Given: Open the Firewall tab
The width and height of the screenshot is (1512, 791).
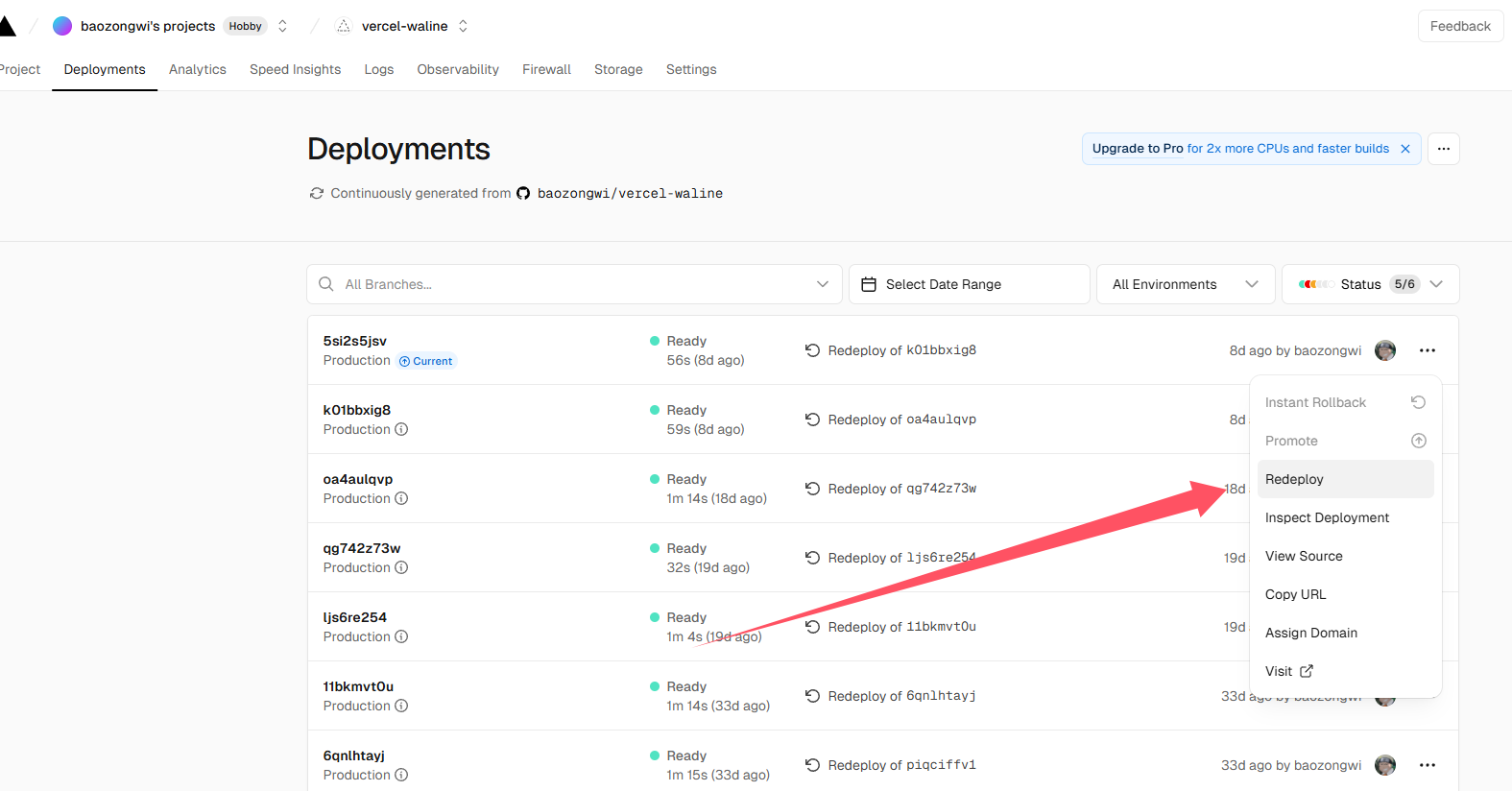Looking at the screenshot, I should click(546, 69).
